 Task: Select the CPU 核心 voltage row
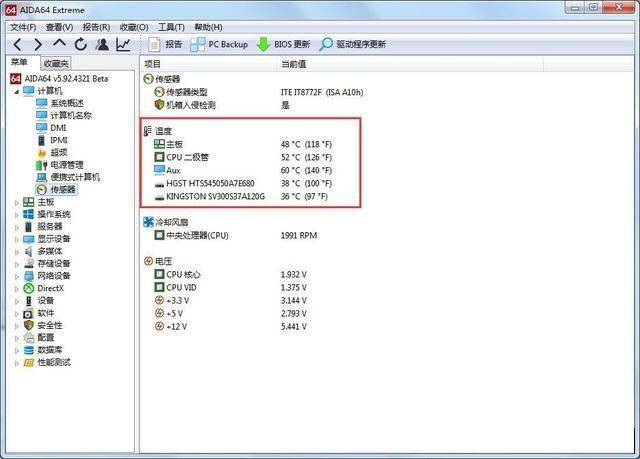click(x=231, y=275)
